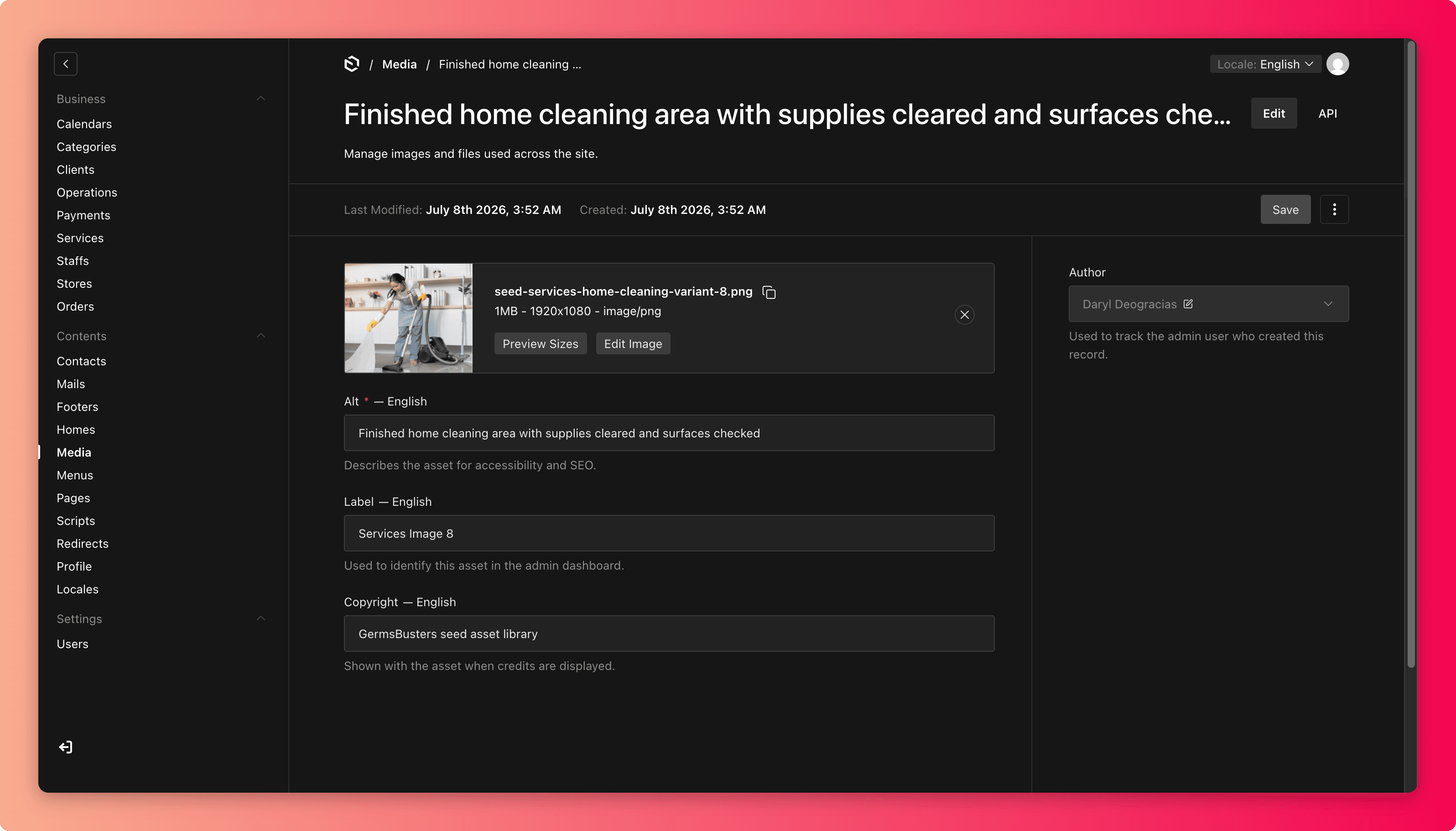Navigate to Menus in sidebar
This screenshot has height=831, width=1456.
(75, 475)
